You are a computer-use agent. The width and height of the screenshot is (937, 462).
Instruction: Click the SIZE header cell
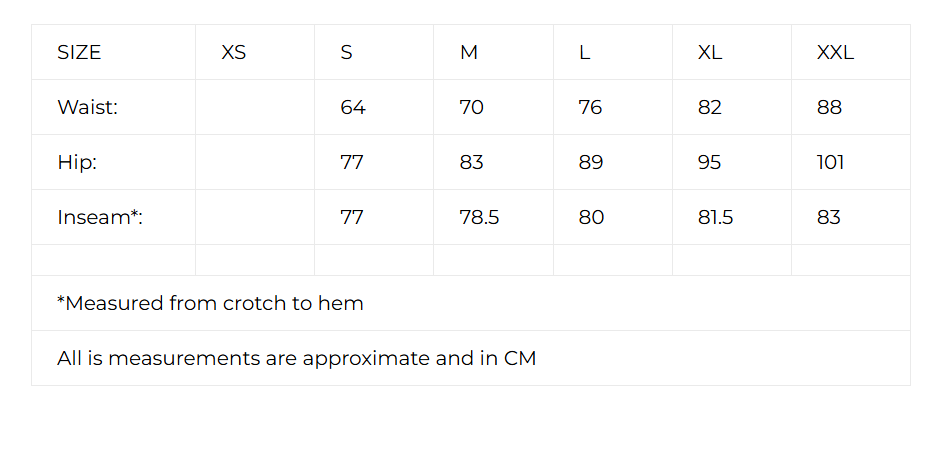pyautogui.click(x=79, y=53)
